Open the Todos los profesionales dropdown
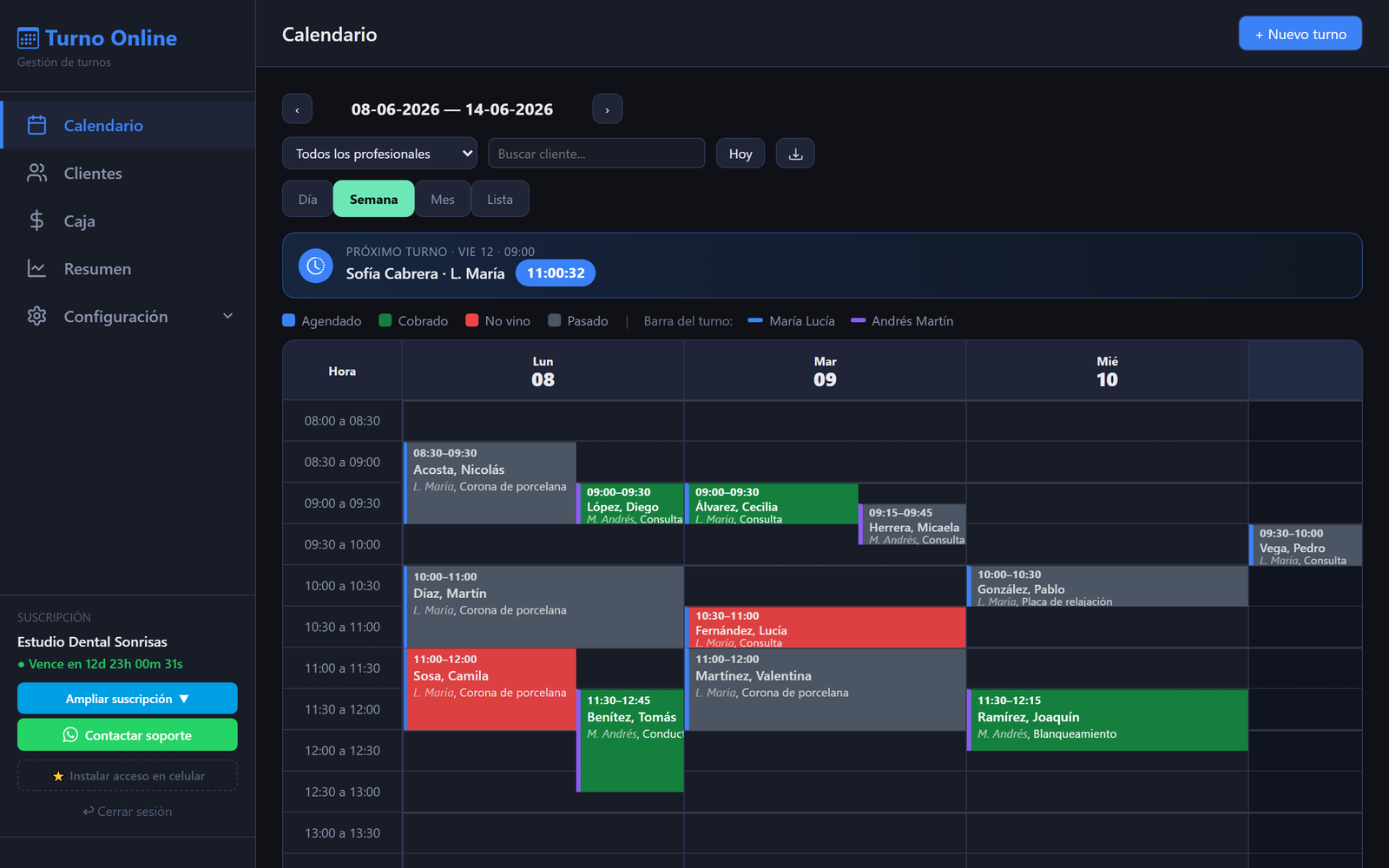This screenshot has height=868, width=1389. (x=379, y=154)
